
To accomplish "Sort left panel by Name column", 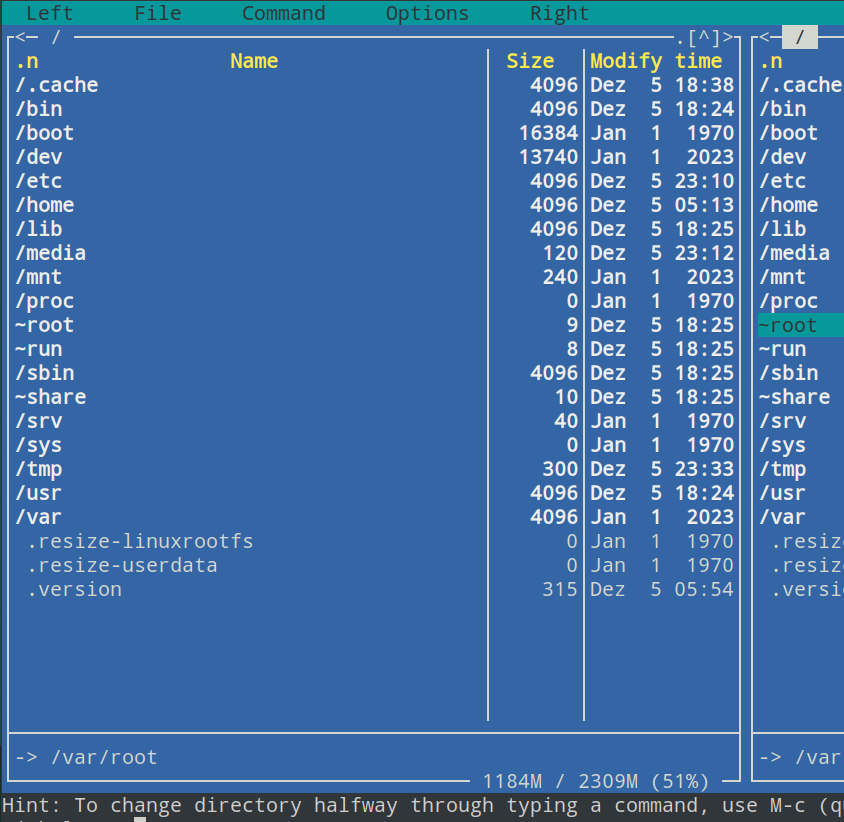I will tap(254, 61).
